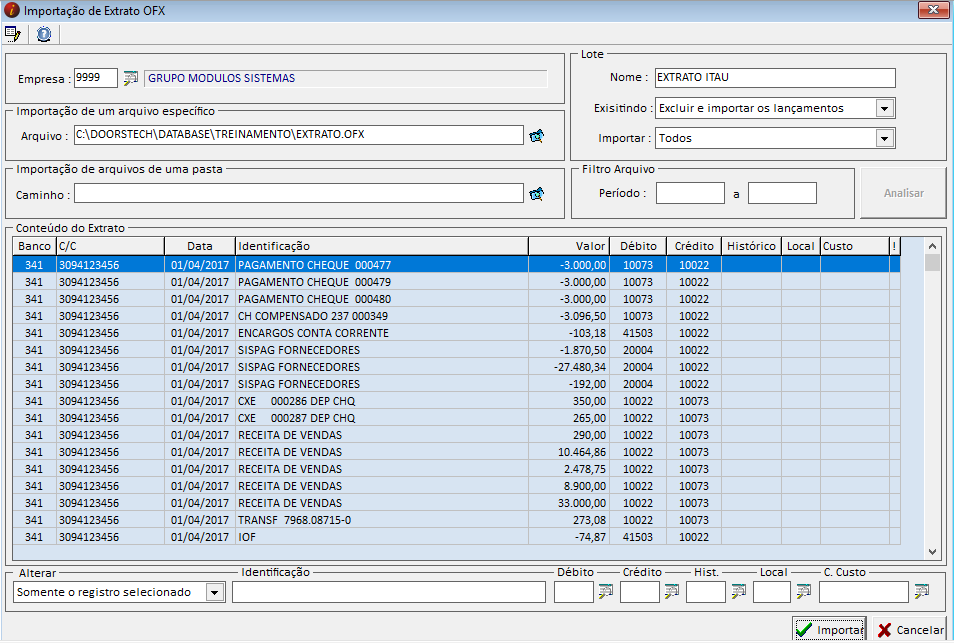Click the Cancelar button

(910, 630)
